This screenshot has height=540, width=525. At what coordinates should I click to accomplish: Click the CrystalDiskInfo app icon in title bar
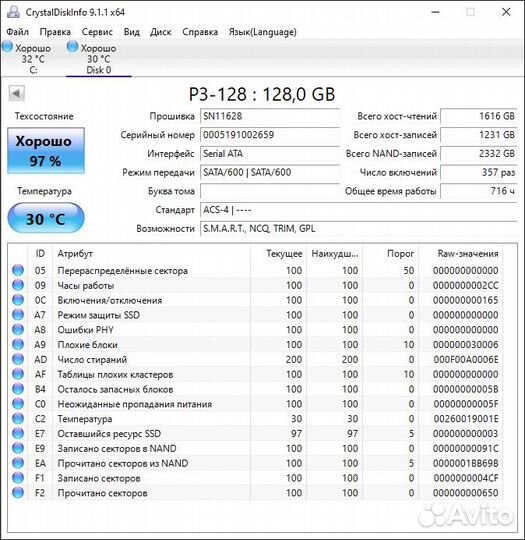[x=13, y=12]
